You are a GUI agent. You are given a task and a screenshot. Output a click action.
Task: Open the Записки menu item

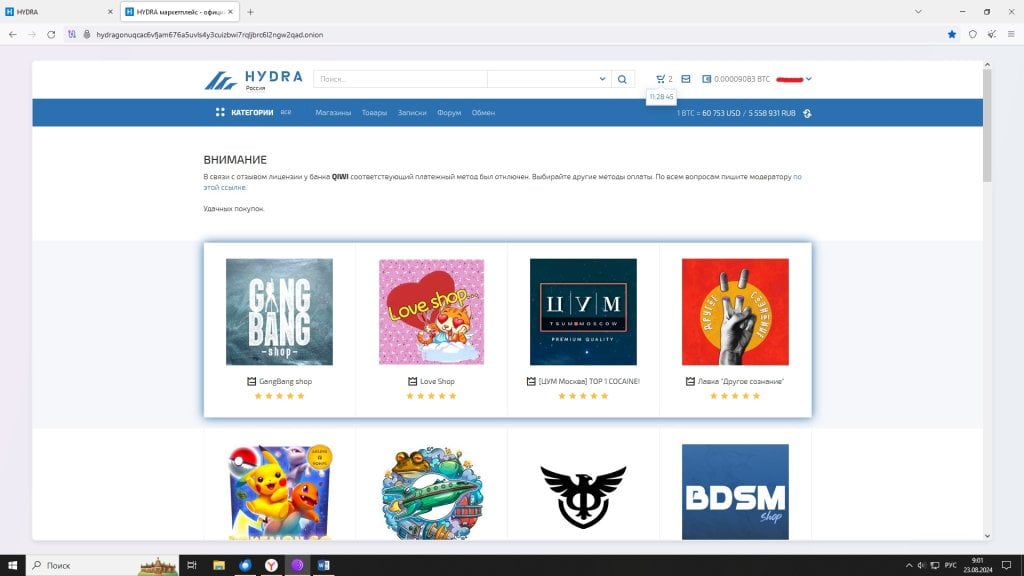(412, 113)
